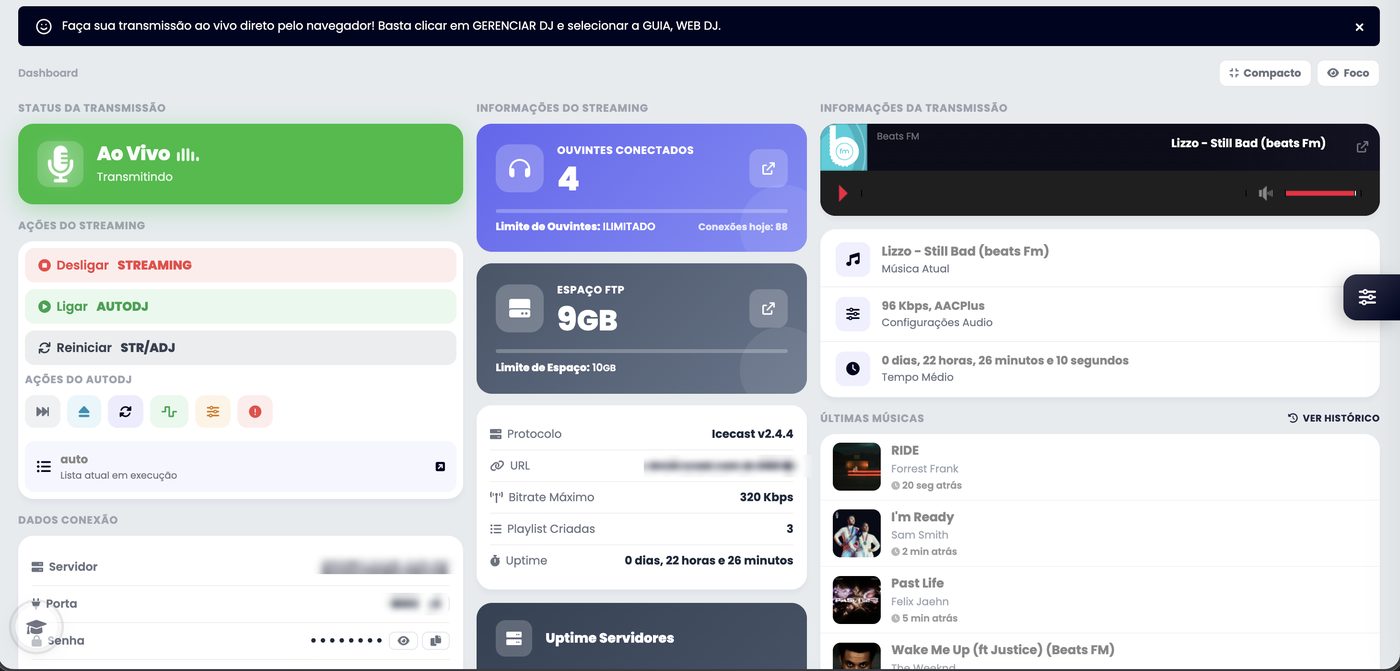
Task: Click the Configurações Audio sliders icon
Action: [853, 314]
